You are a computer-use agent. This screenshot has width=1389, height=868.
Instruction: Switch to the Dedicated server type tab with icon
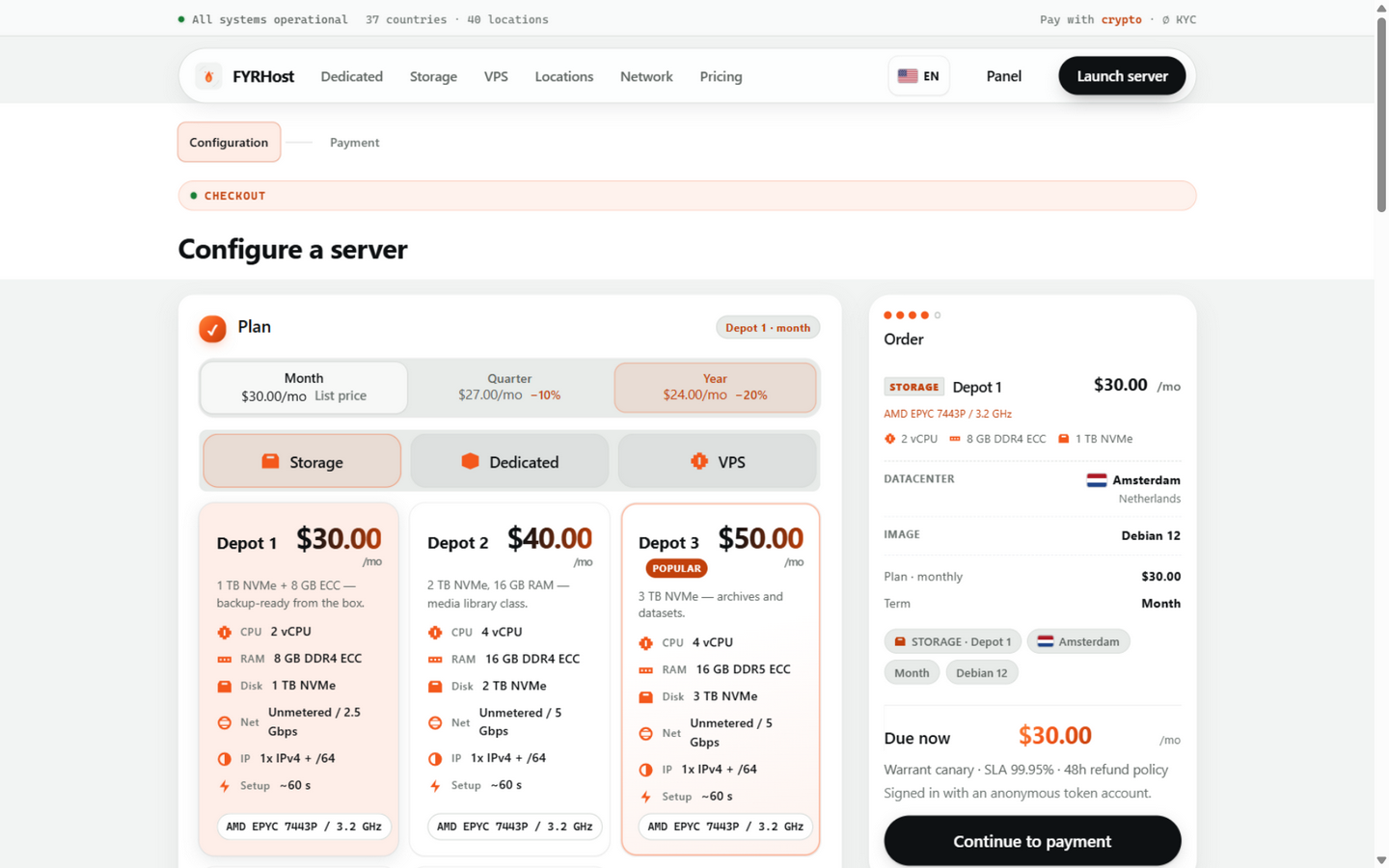[x=509, y=461]
